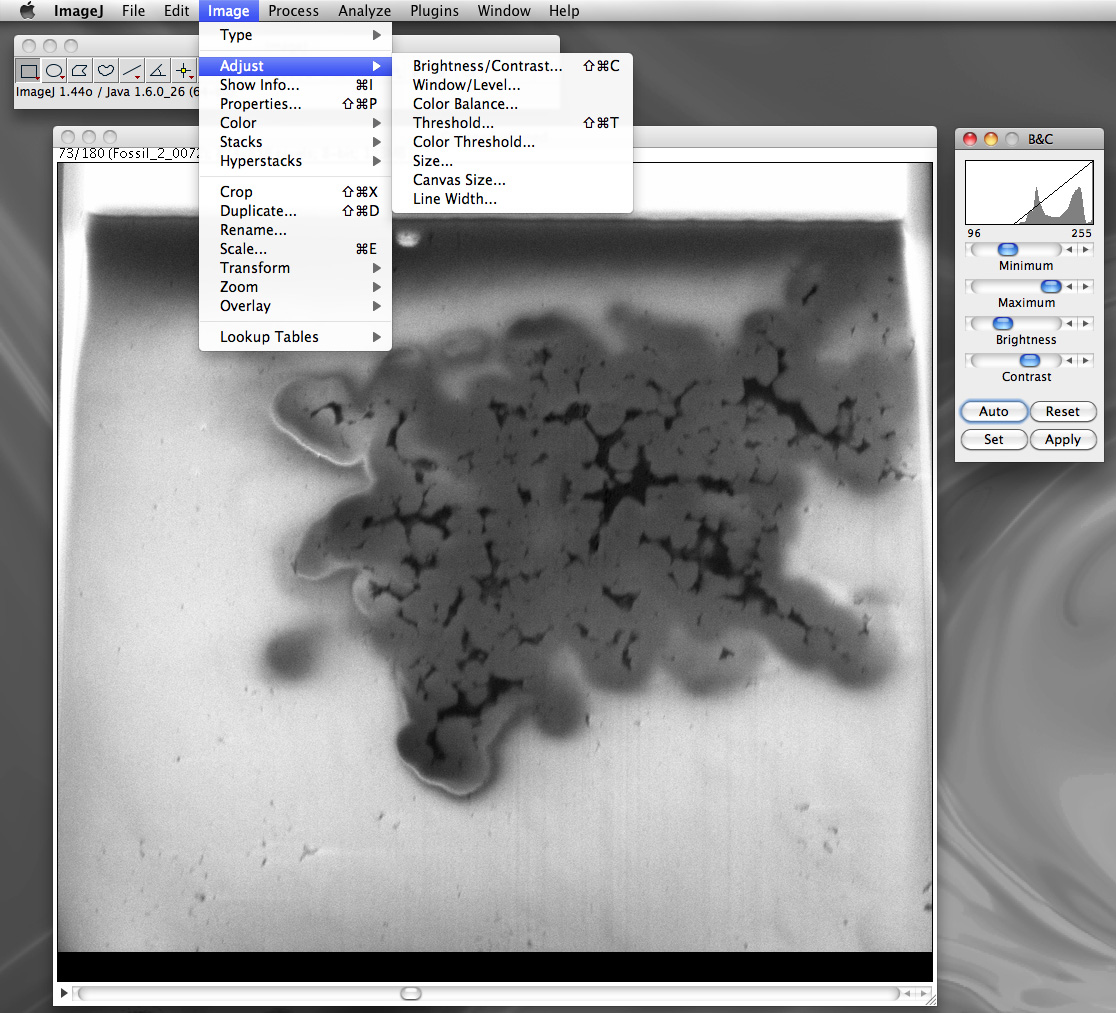Screen dimensions: 1116x1013
Task: Choose Color Balance... from the submenu
Action: coord(512,104)
